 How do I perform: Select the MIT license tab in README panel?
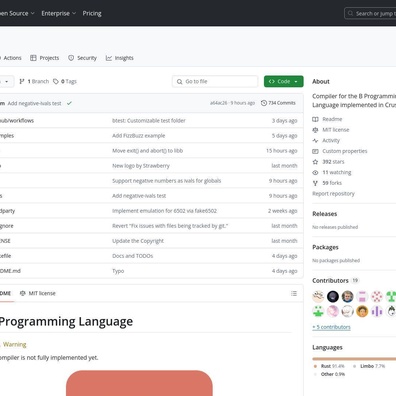tap(38, 293)
